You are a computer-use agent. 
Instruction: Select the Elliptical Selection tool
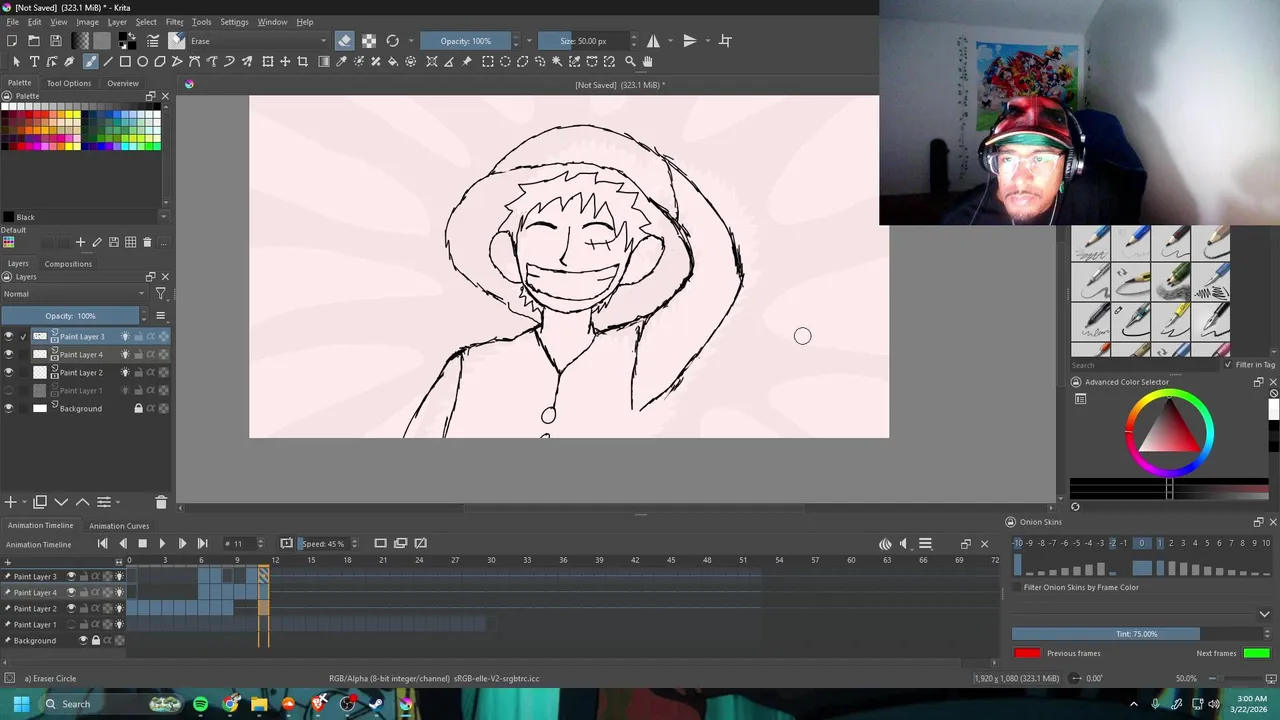pos(505,62)
